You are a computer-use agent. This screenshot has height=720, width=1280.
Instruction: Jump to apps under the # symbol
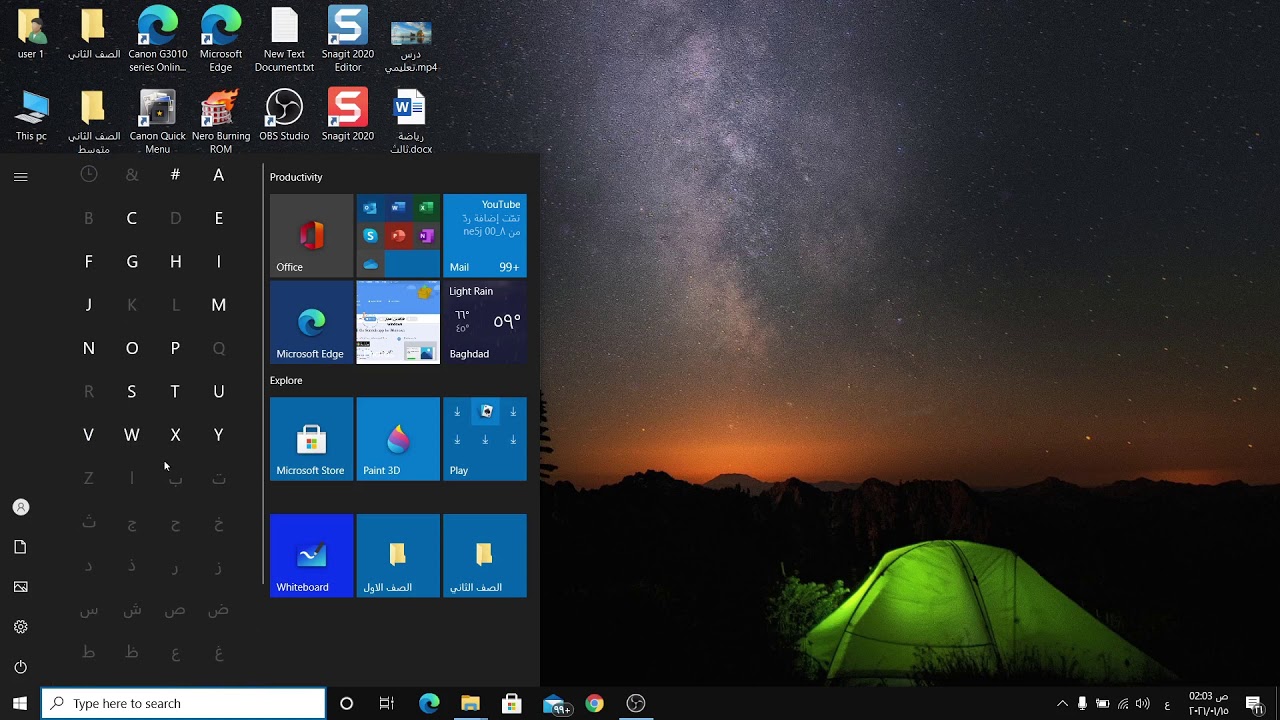175,175
